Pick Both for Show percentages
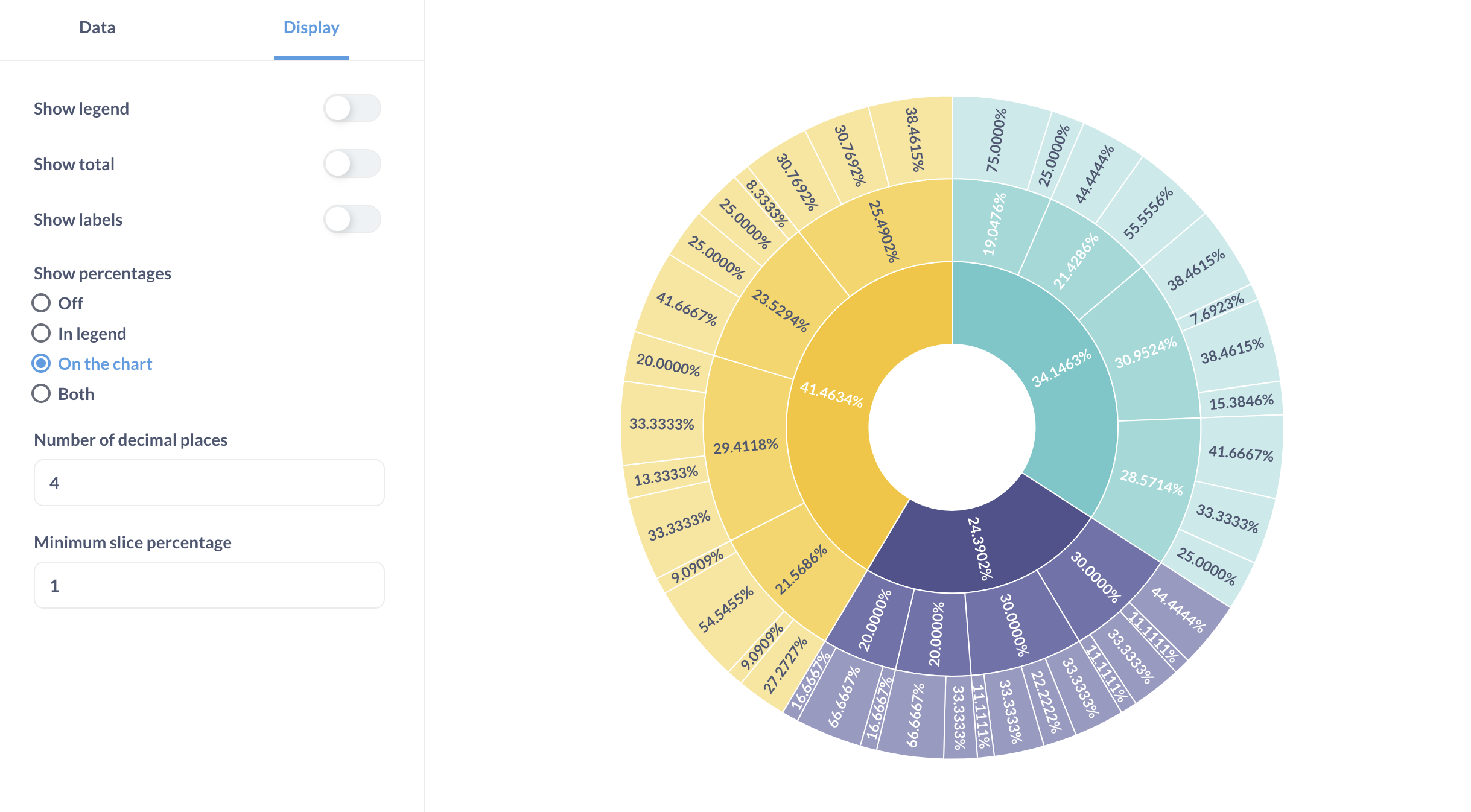Image resolution: width=1471 pixels, height=812 pixels. pyautogui.click(x=41, y=393)
